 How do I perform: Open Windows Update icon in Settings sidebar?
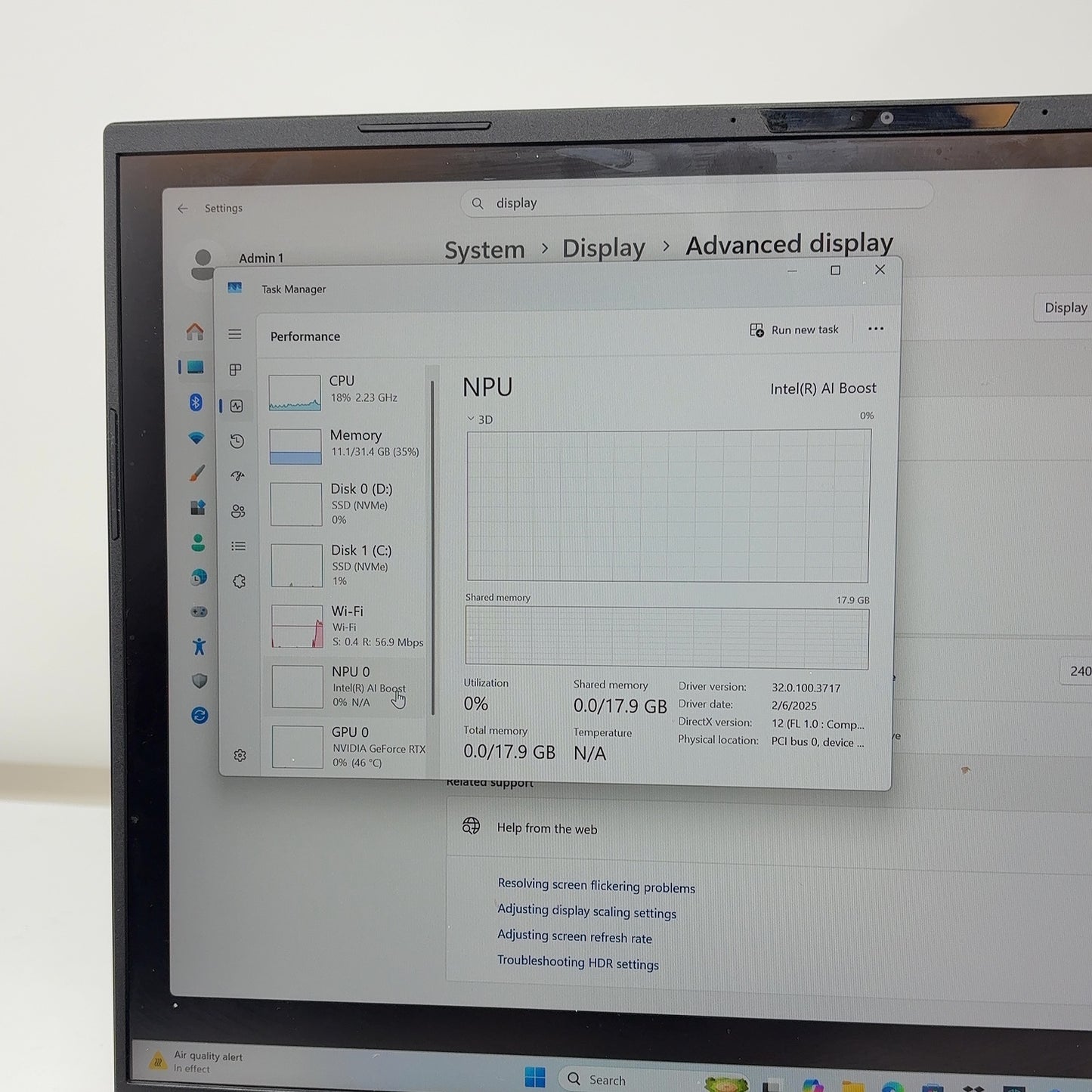click(x=200, y=716)
